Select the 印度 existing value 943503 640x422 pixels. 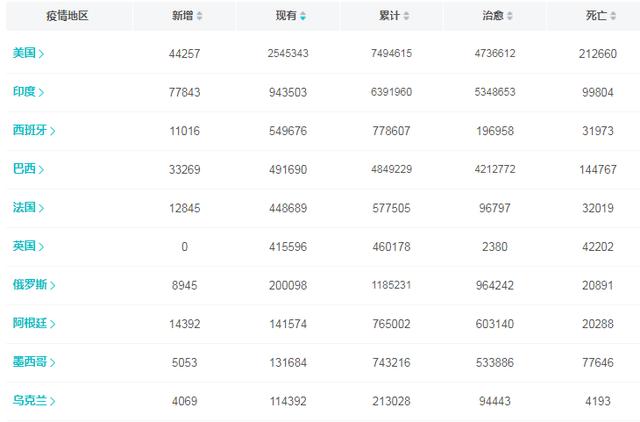tap(288, 92)
